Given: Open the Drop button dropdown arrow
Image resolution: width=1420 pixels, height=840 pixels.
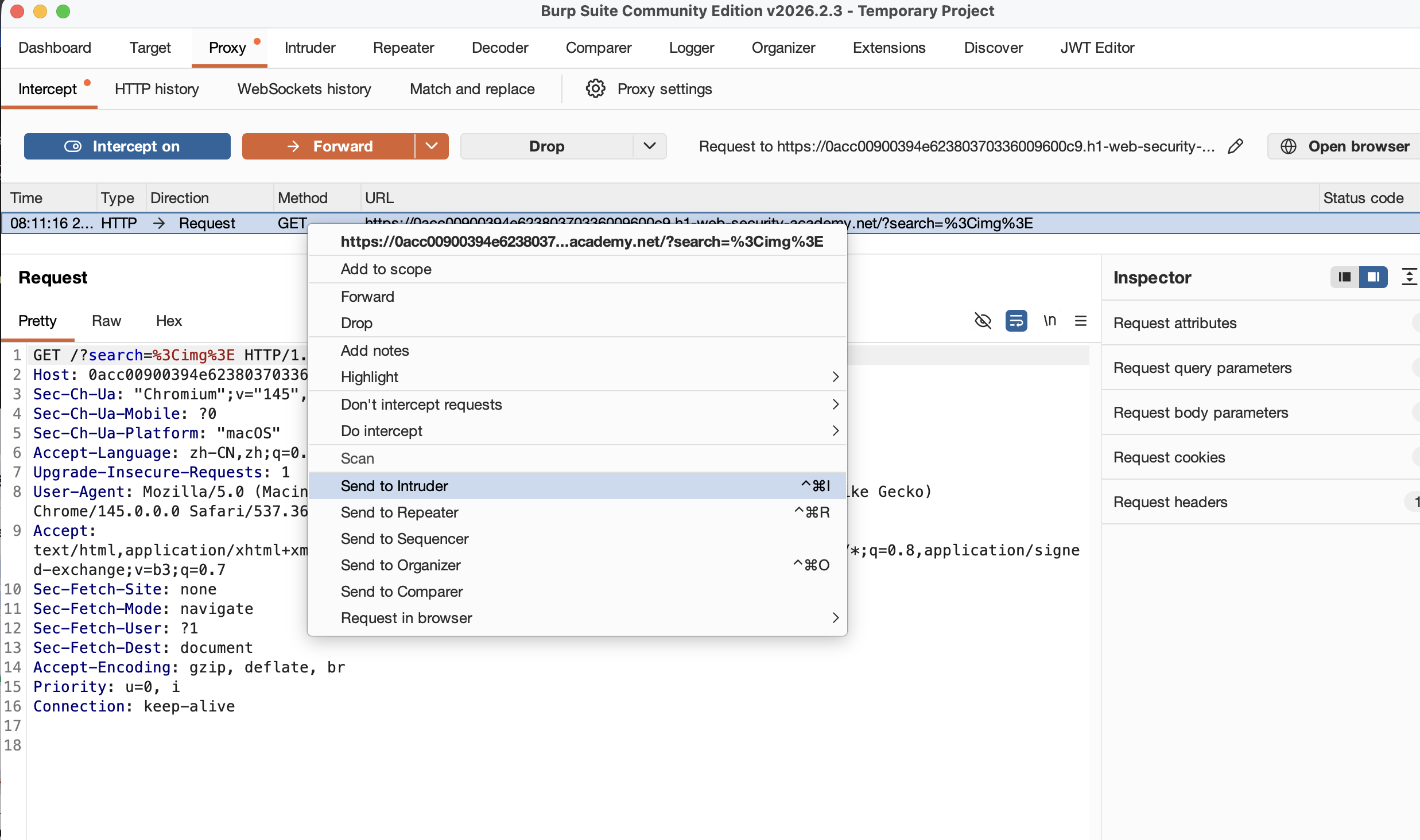Looking at the screenshot, I should point(649,146).
